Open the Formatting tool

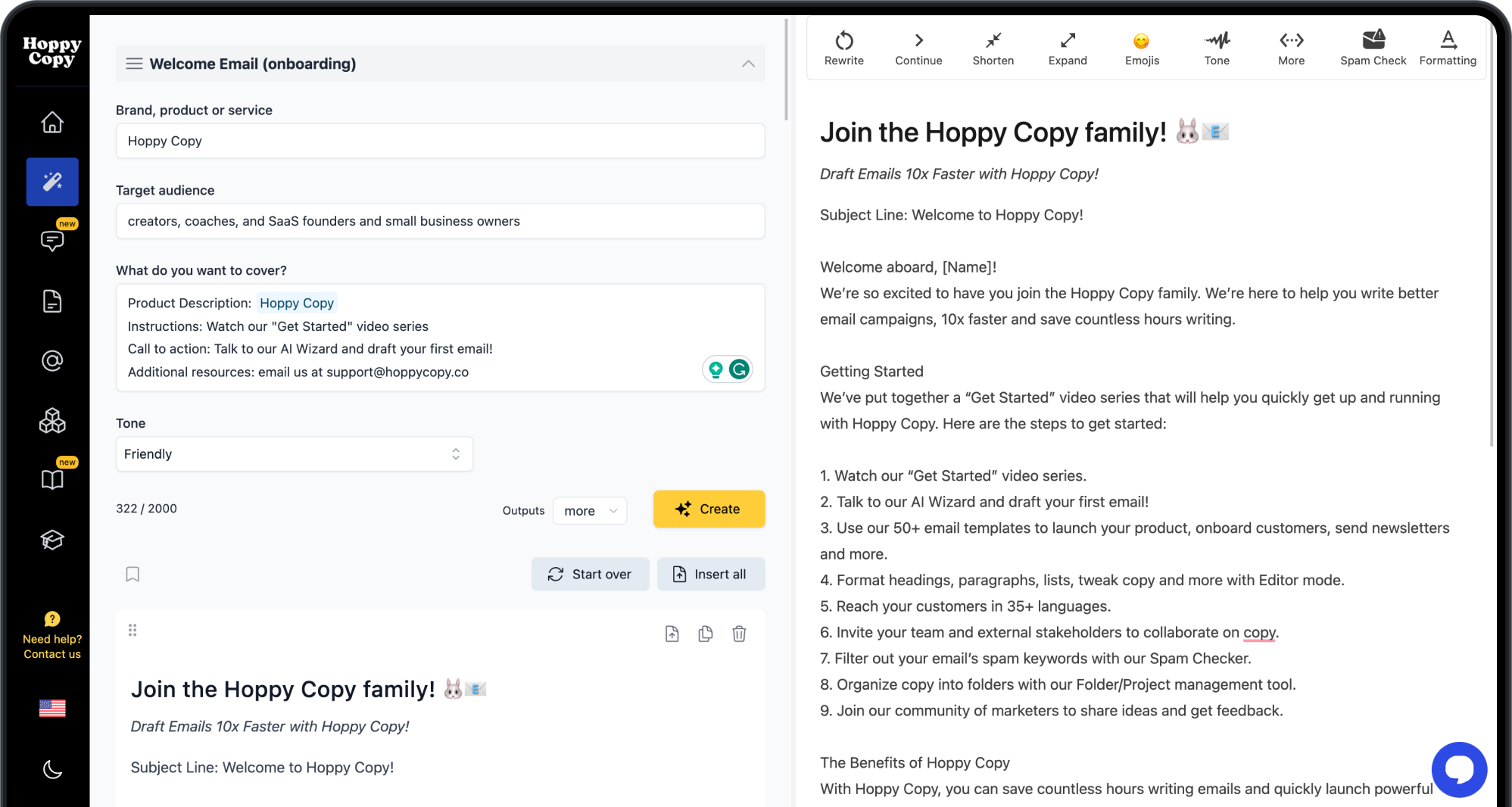click(x=1447, y=48)
